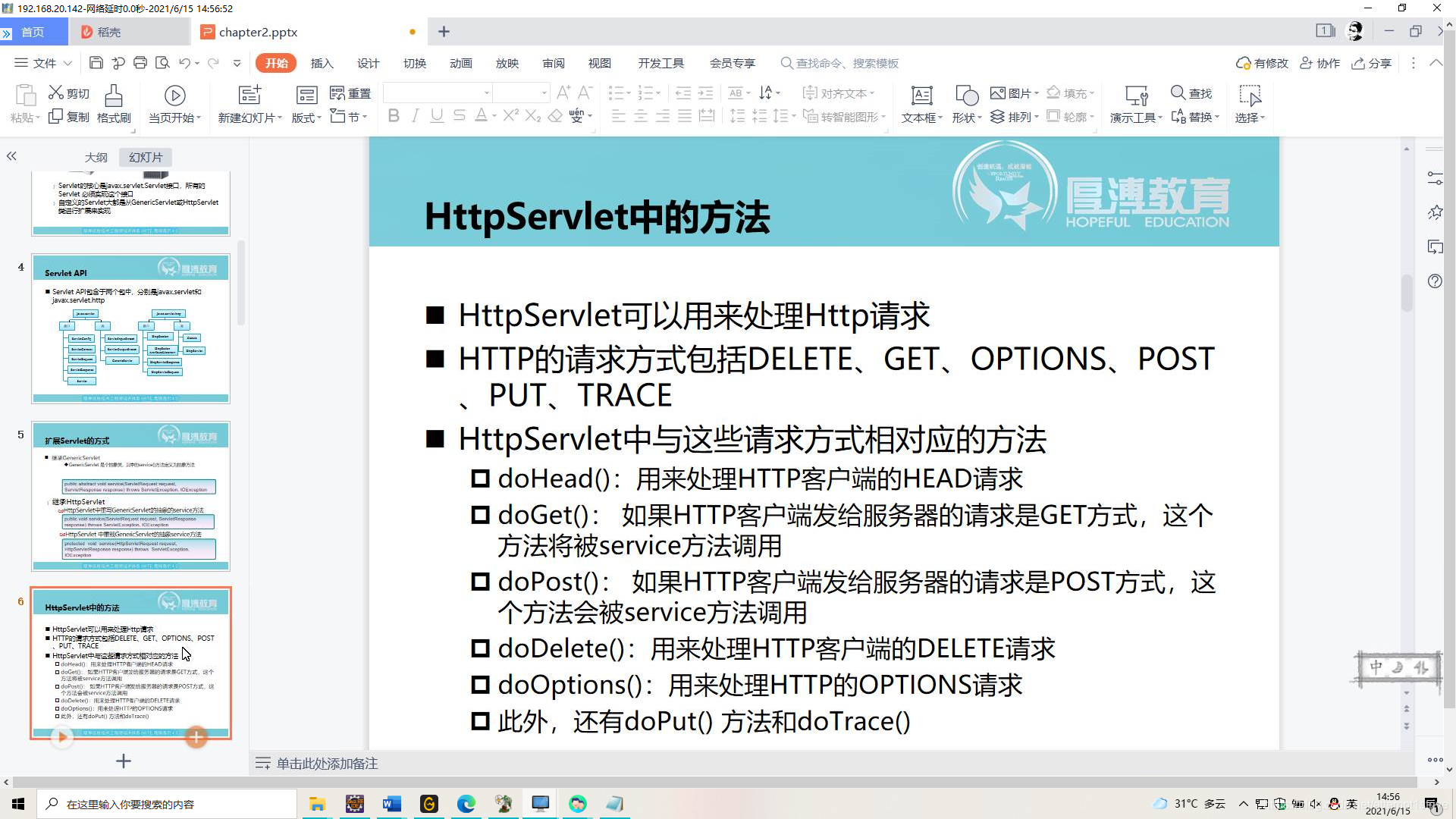Expand the Paste (粘贴) dropdown
The width and height of the screenshot is (1456, 819).
[x=25, y=118]
